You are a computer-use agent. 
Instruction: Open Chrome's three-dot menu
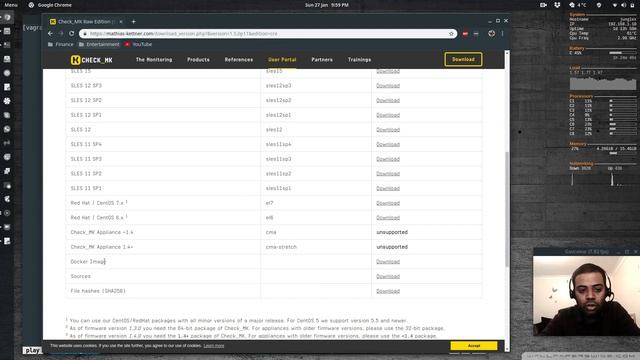coord(502,33)
